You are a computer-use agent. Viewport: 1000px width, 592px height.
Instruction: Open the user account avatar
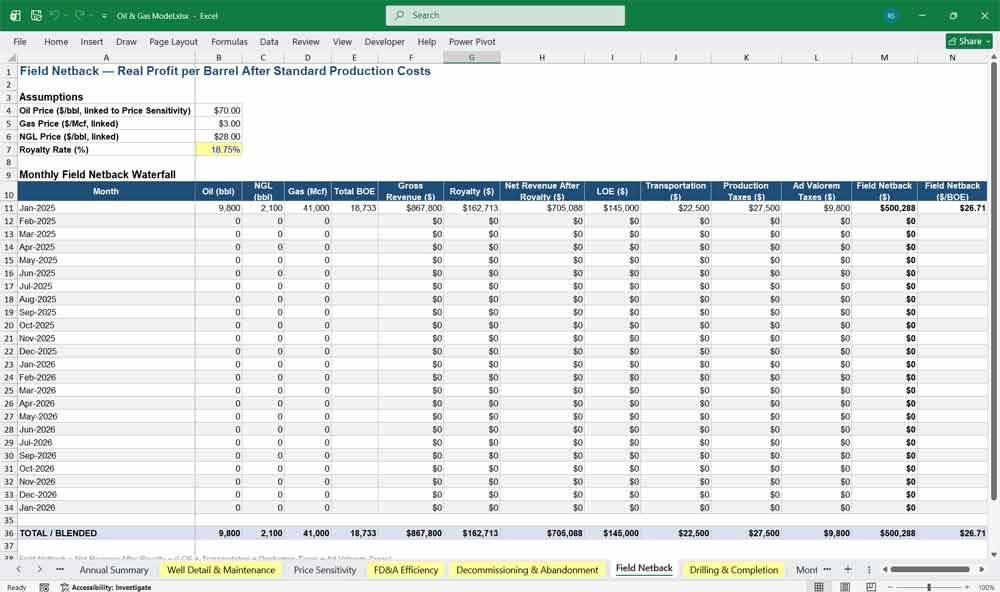coord(891,15)
